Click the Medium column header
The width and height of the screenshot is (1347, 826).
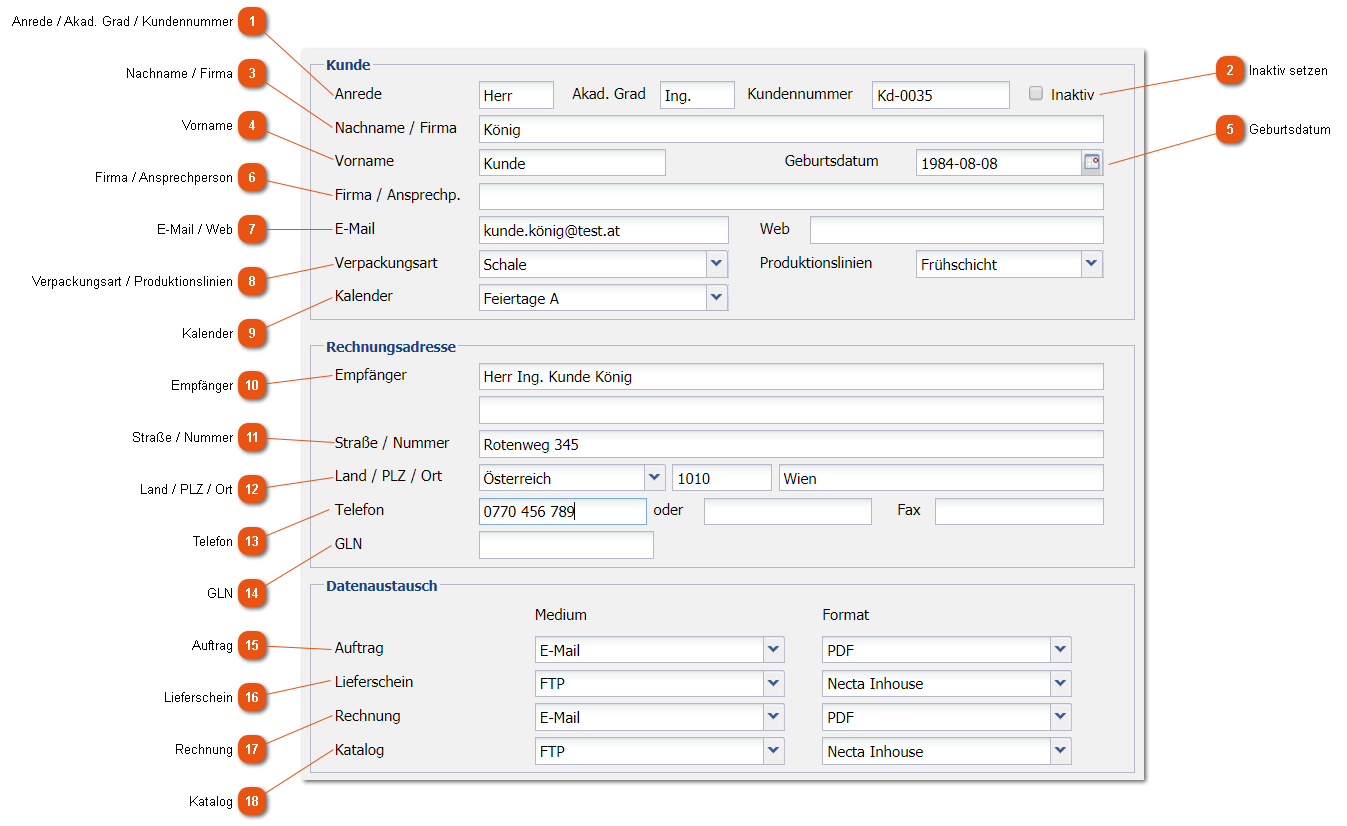561,614
